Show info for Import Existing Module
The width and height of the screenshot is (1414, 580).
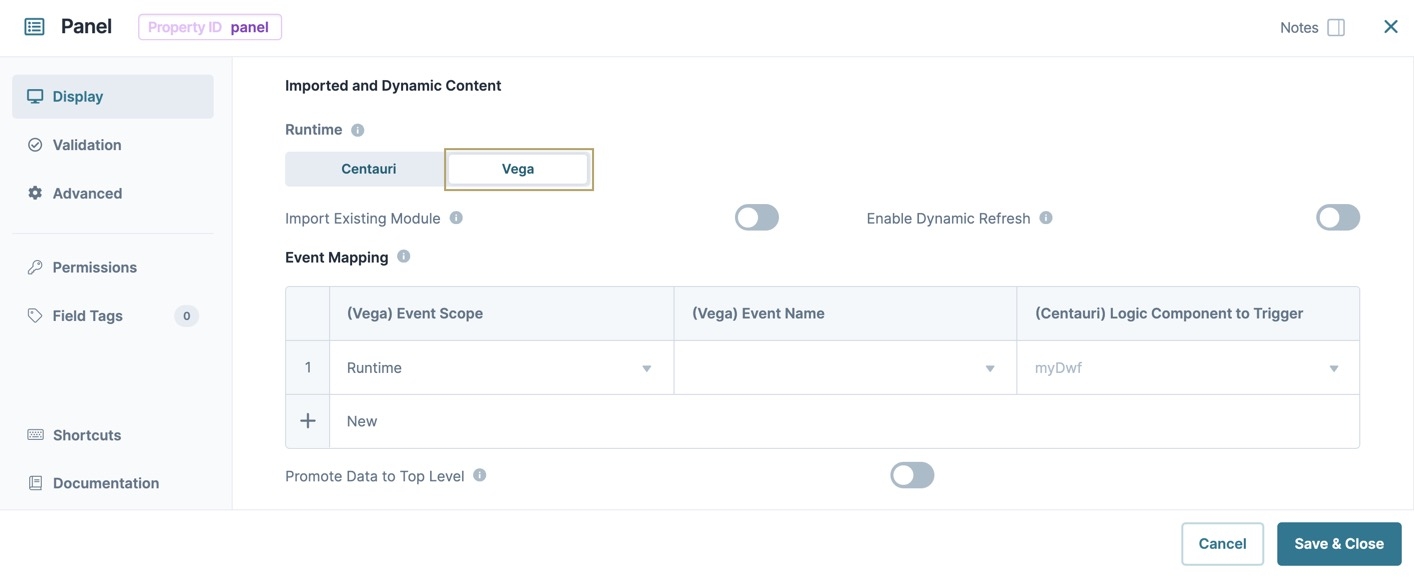456,217
